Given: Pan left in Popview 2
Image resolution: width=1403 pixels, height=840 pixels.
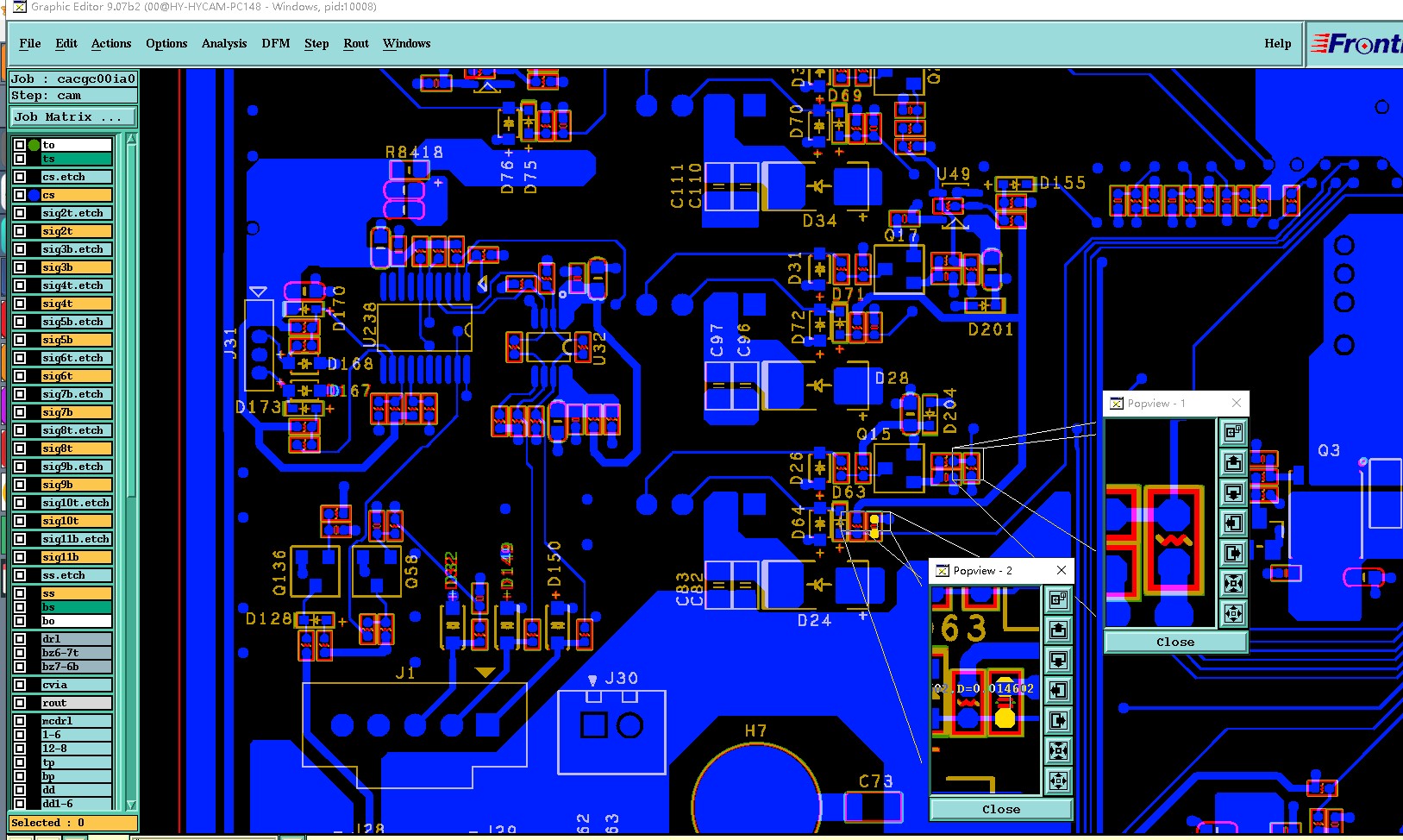Looking at the screenshot, I should pyautogui.click(x=1058, y=690).
